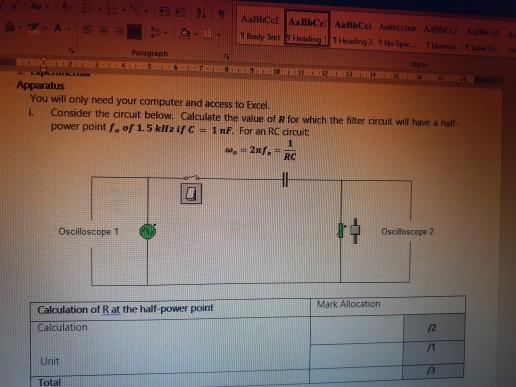Select the green AC source symbol
Viewport: 516px width, 387px height.
pyautogui.click(x=148, y=231)
